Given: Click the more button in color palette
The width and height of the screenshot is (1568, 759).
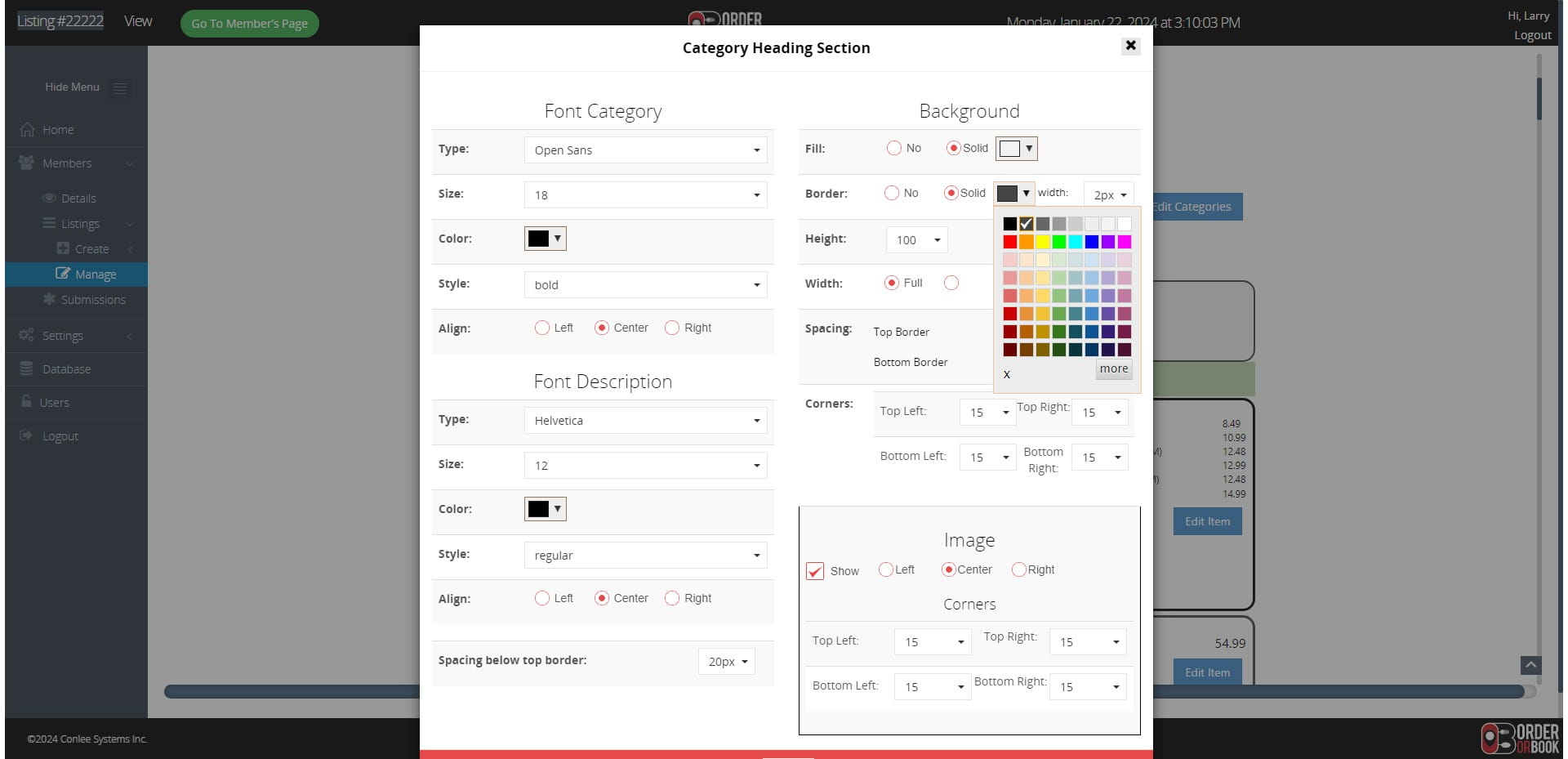Looking at the screenshot, I should [1113, 369].
